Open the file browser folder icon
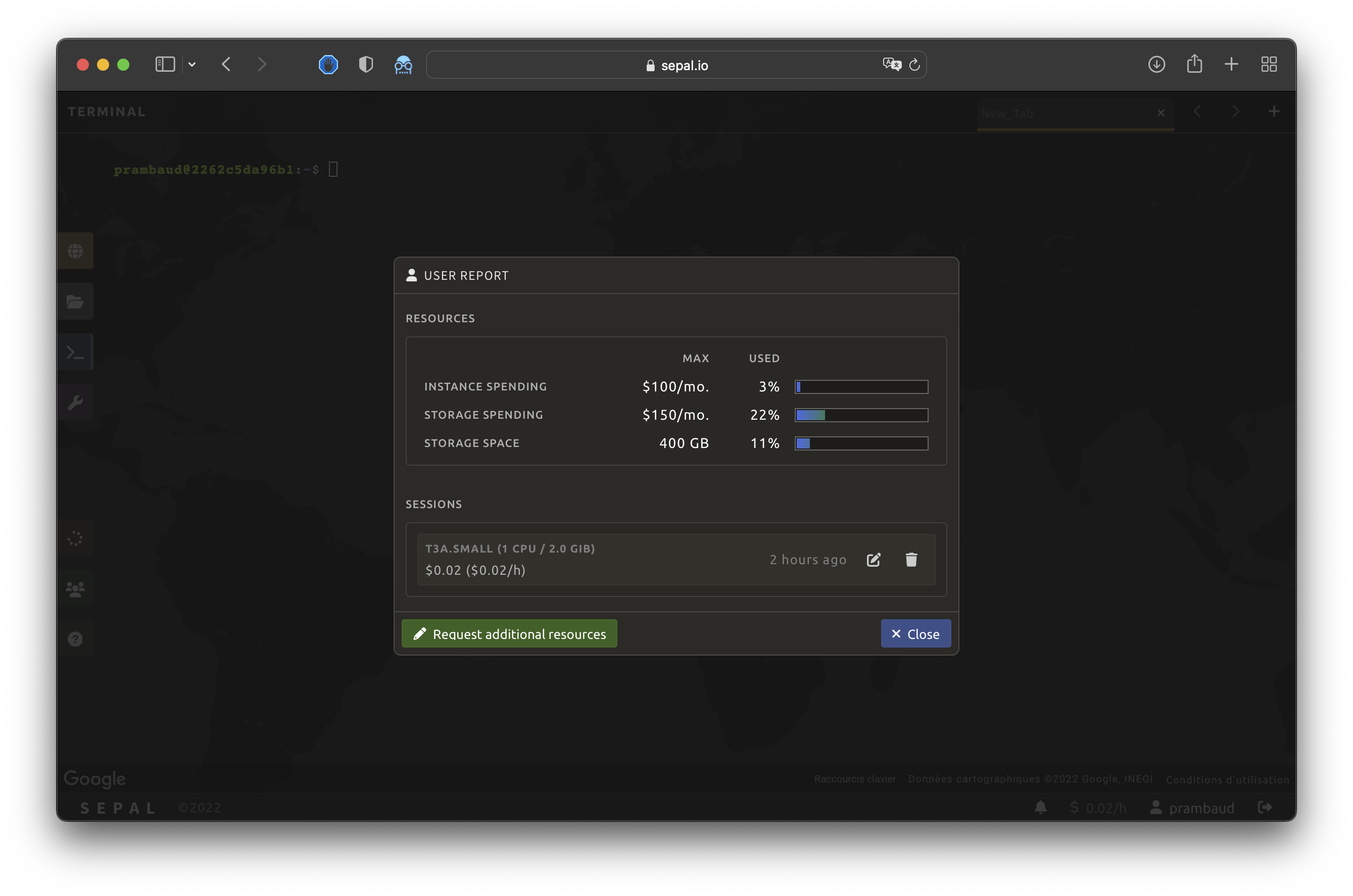 tap(75, 302)
